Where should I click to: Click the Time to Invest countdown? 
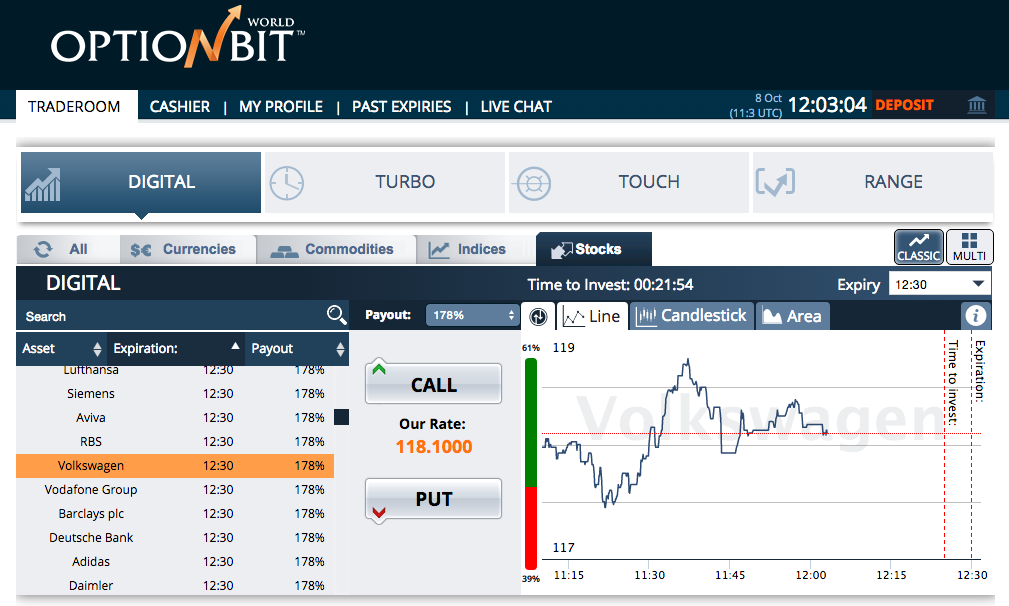(x=611, y=284)
